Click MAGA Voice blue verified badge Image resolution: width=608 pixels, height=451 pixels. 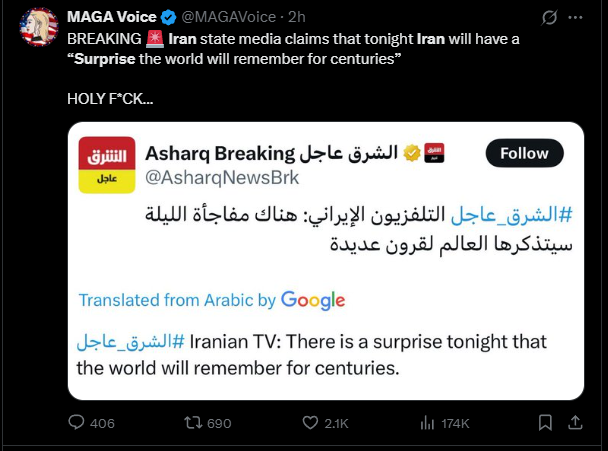[x=168, y=17]
